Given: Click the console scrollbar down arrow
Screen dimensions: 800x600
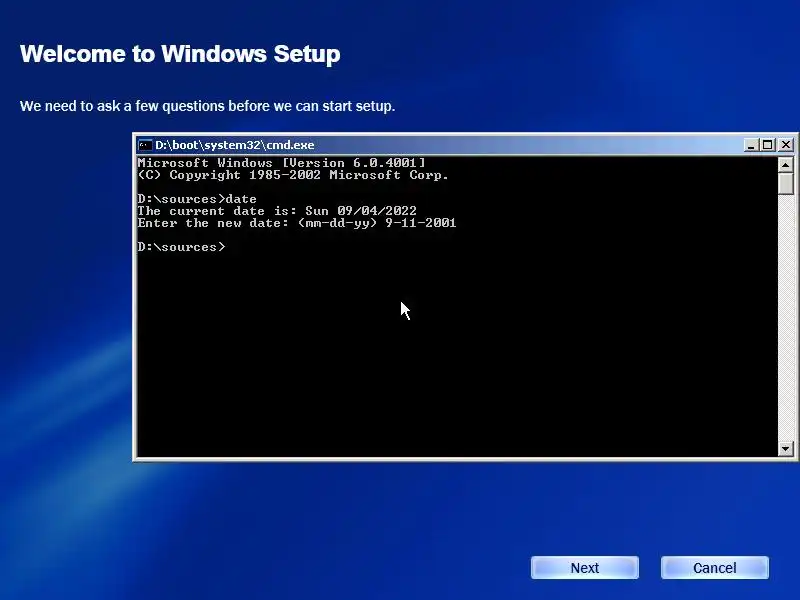Looking at the screenshot, I should pyautogui.click(x=786, y=449).
